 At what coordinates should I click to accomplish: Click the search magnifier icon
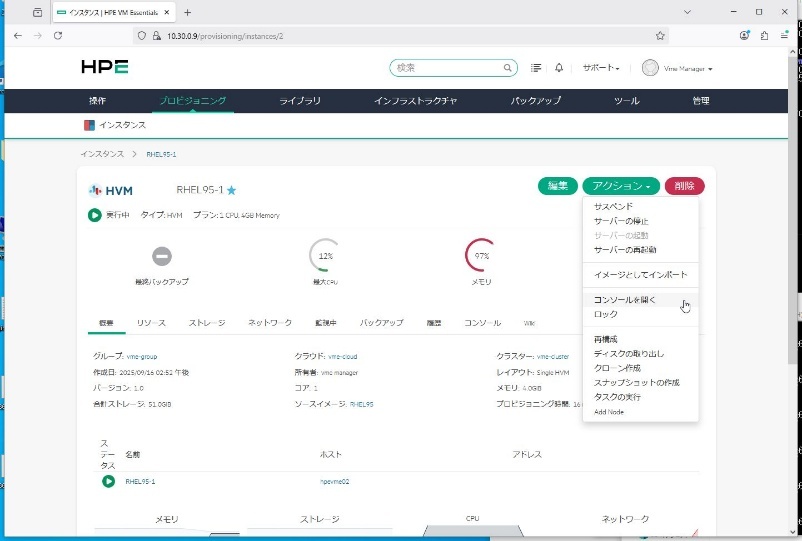[509, 68]
